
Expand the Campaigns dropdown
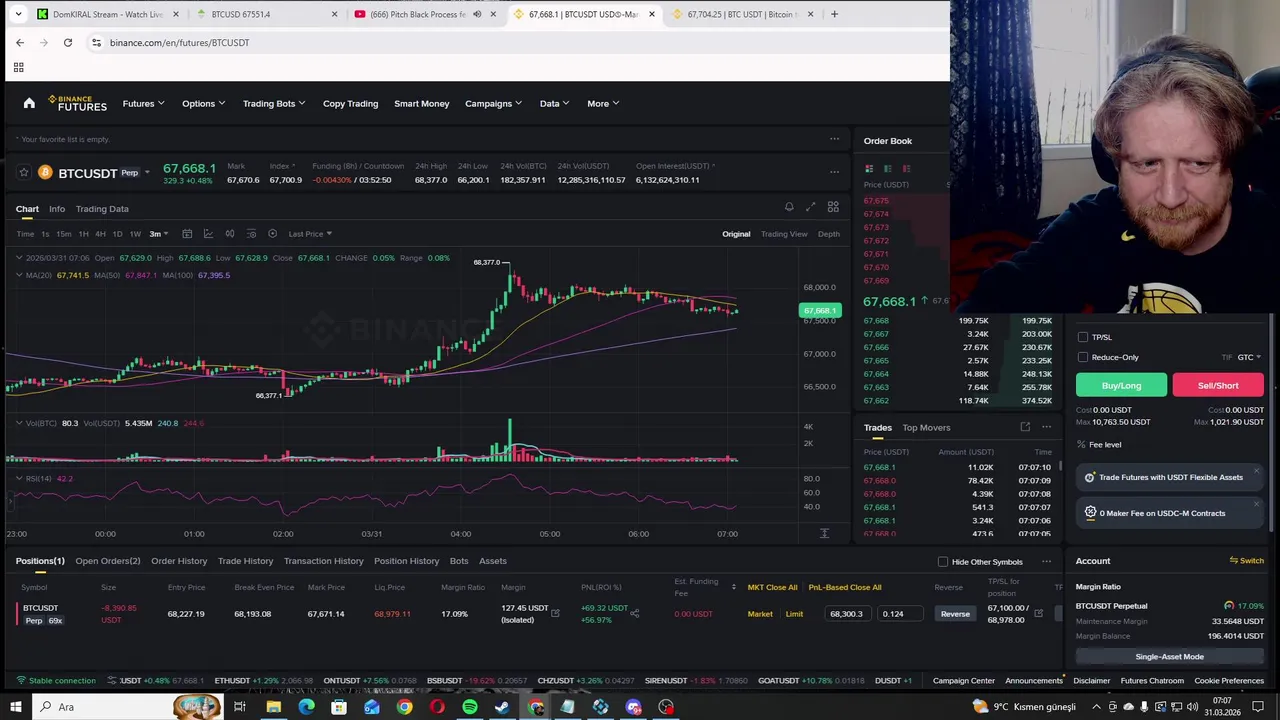pos(493,103)
